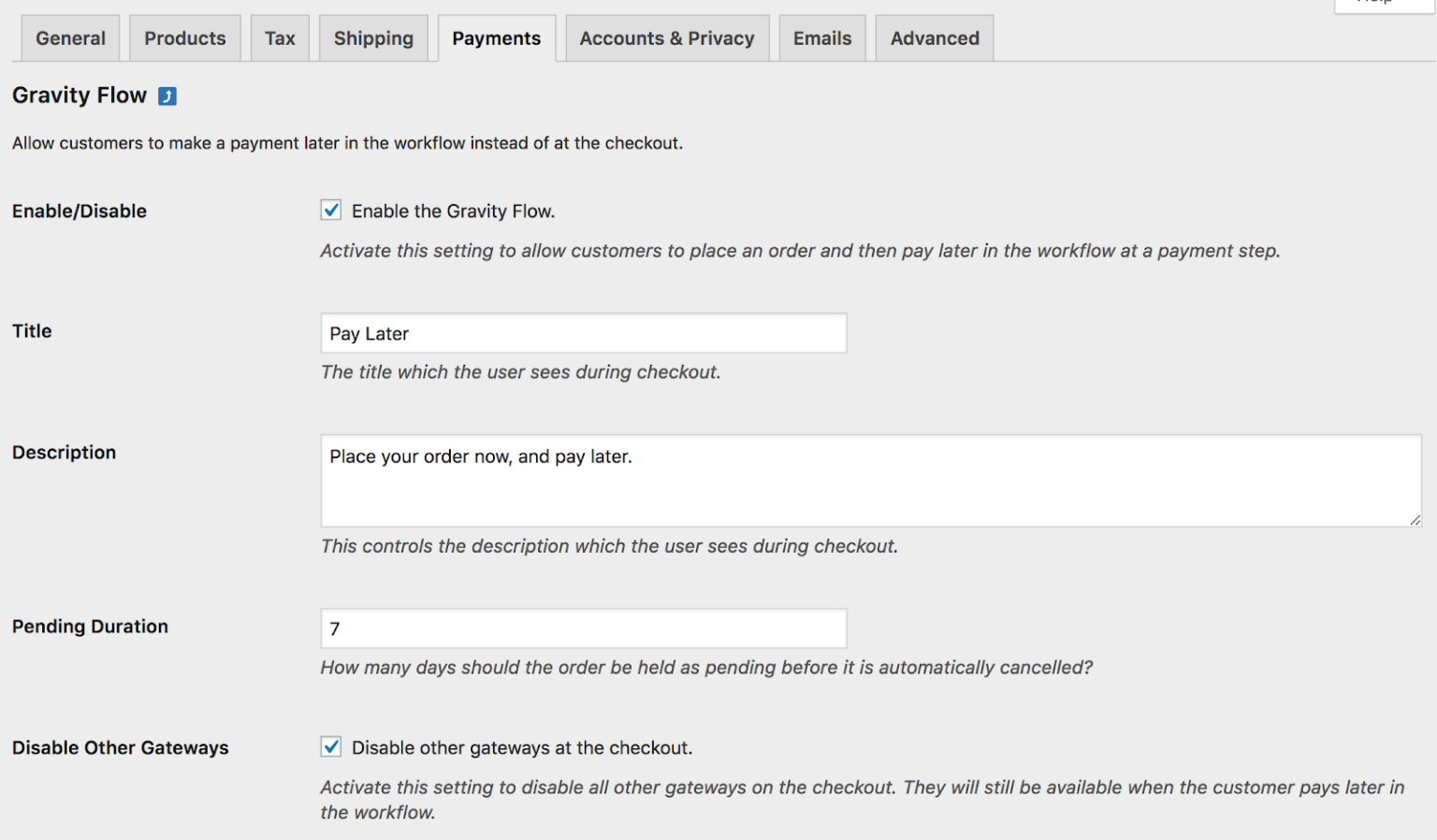Select the Payments tab
This screenshot has height=840, width=1437.
click(x=497, y=37)
